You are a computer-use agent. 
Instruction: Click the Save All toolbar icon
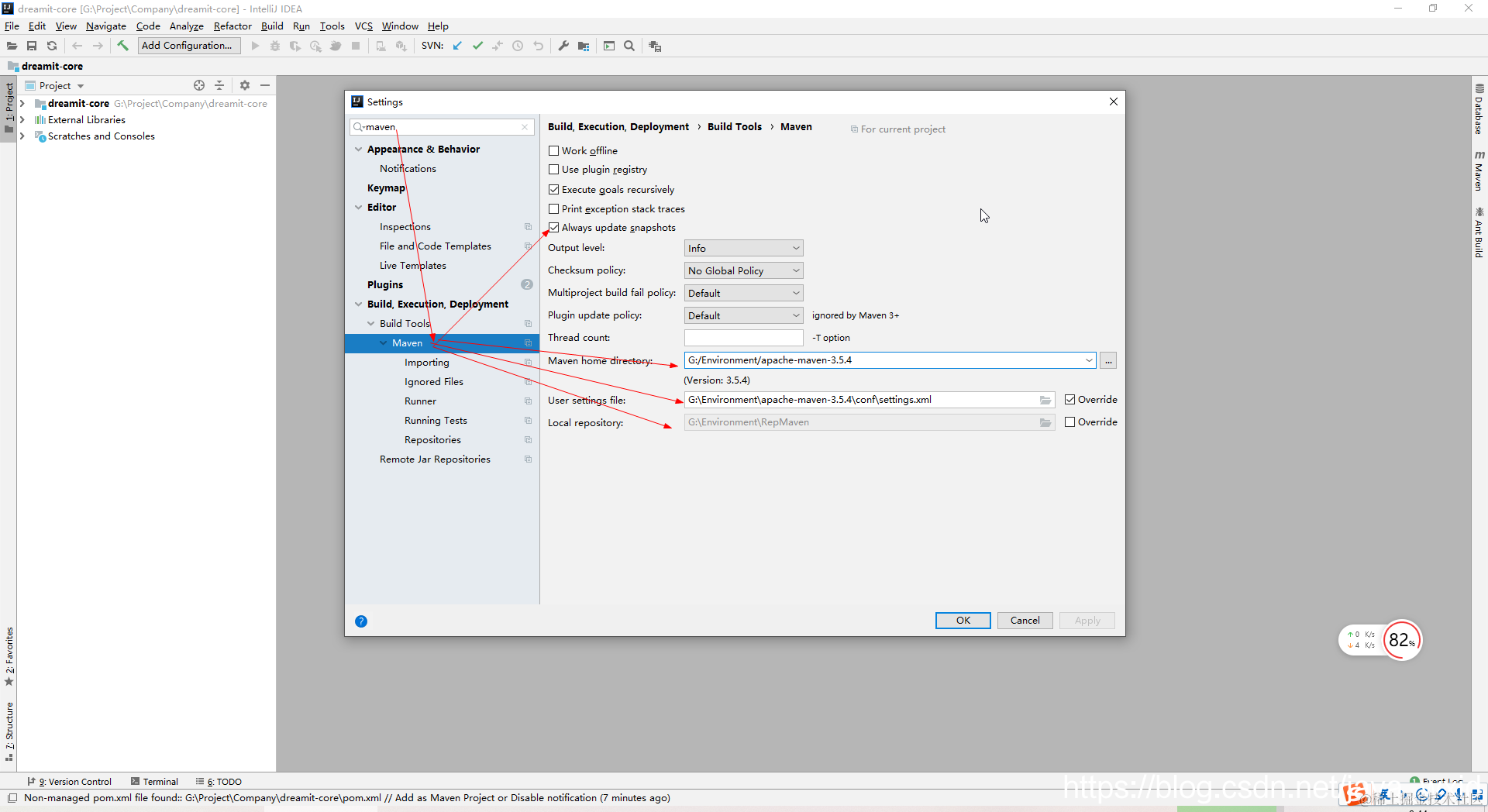tap(32, 46)
